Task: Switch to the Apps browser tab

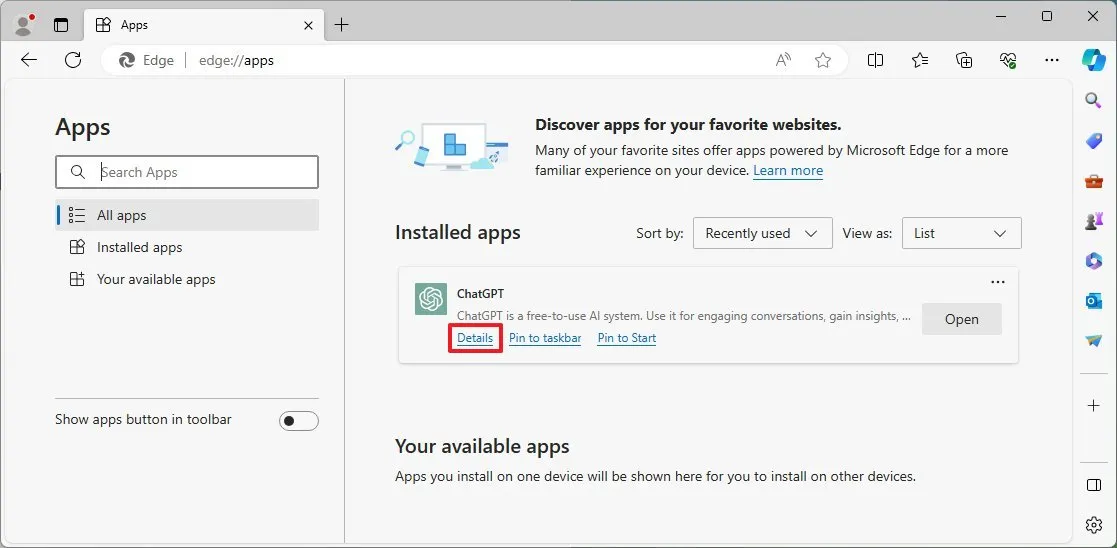Action: coord(204,25)
